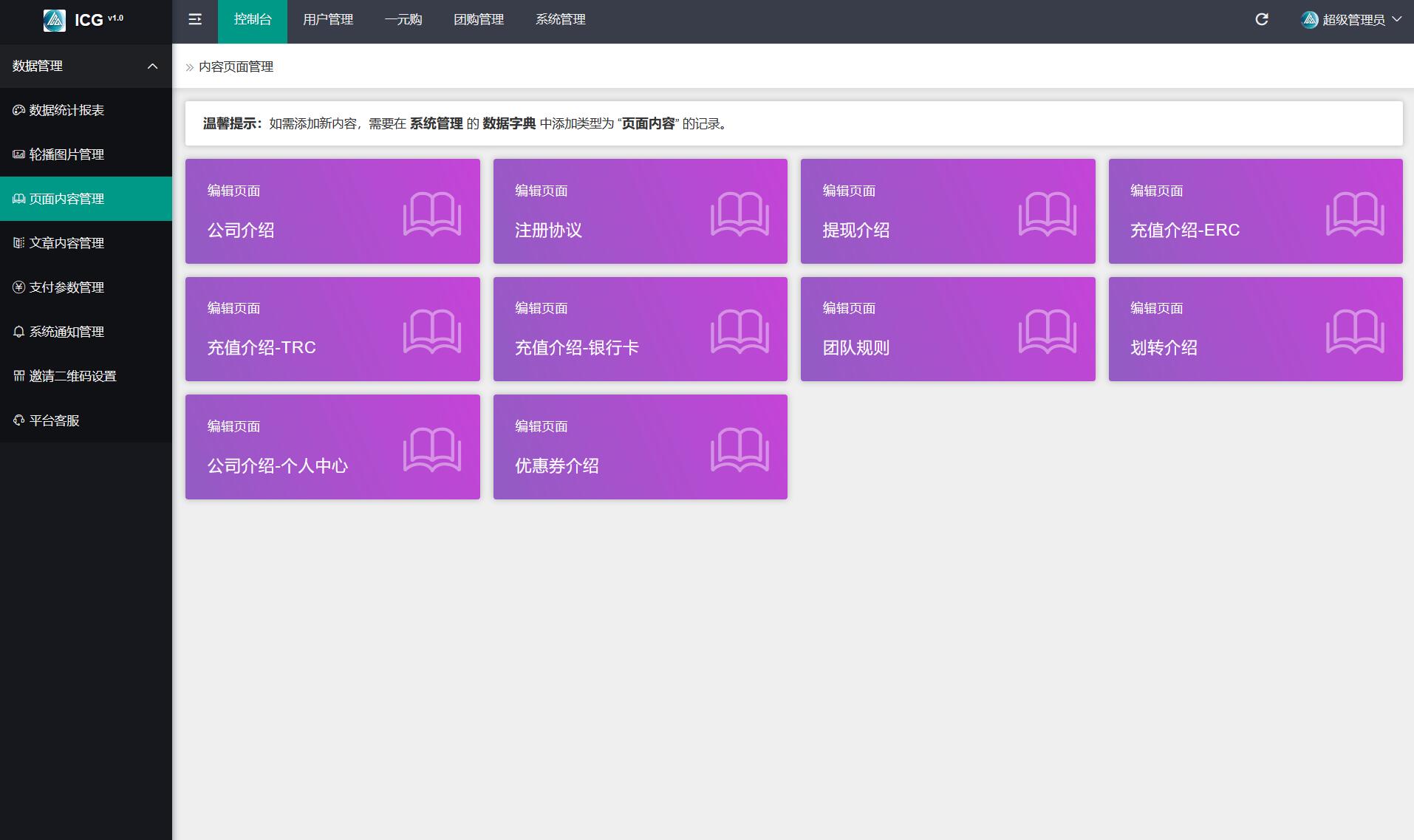Switch to the 控制台 tab
The height and width of the screenshot is (840, 1414).
253,20
